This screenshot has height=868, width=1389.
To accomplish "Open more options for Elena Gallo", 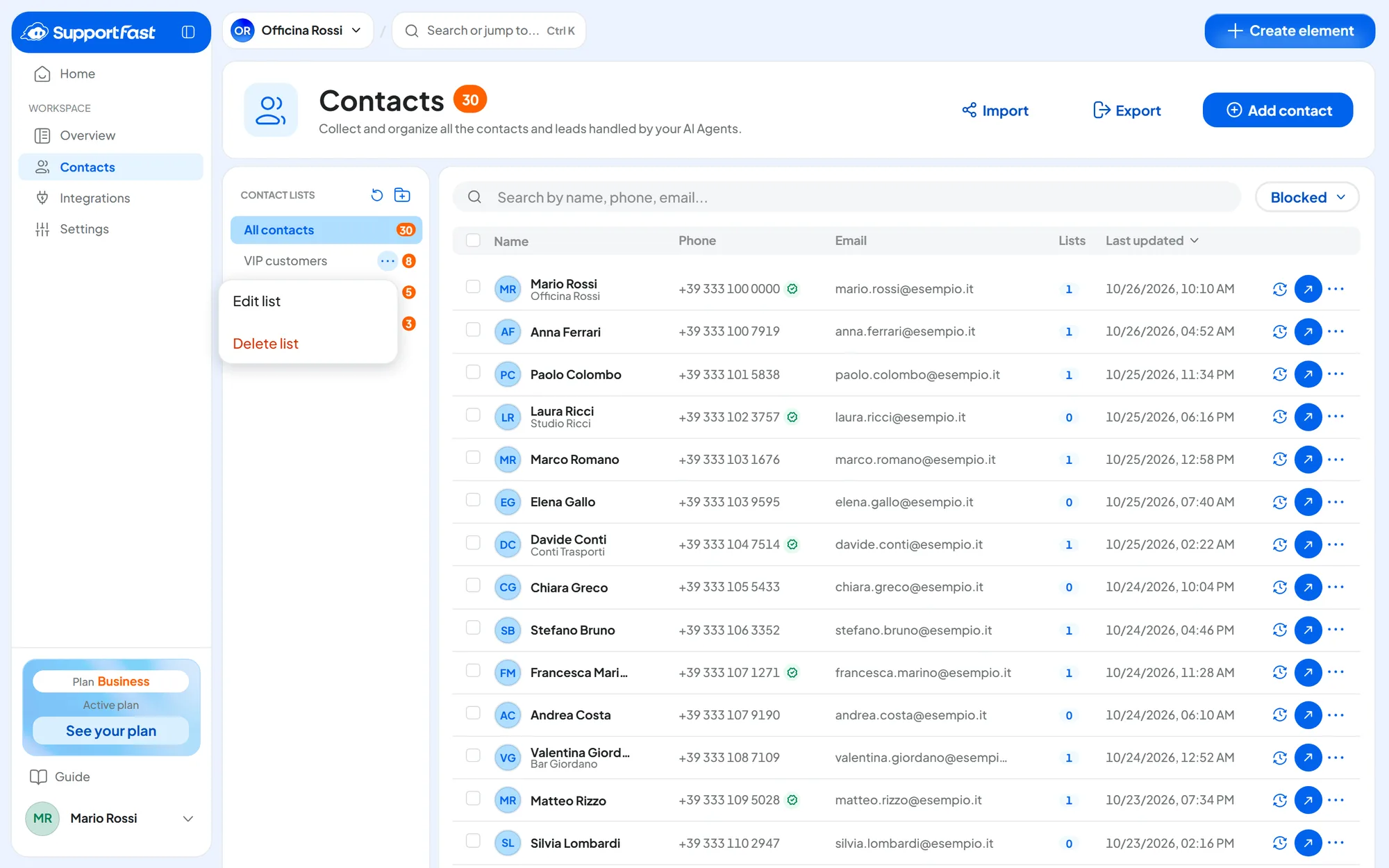I will tap(1336, 502).
